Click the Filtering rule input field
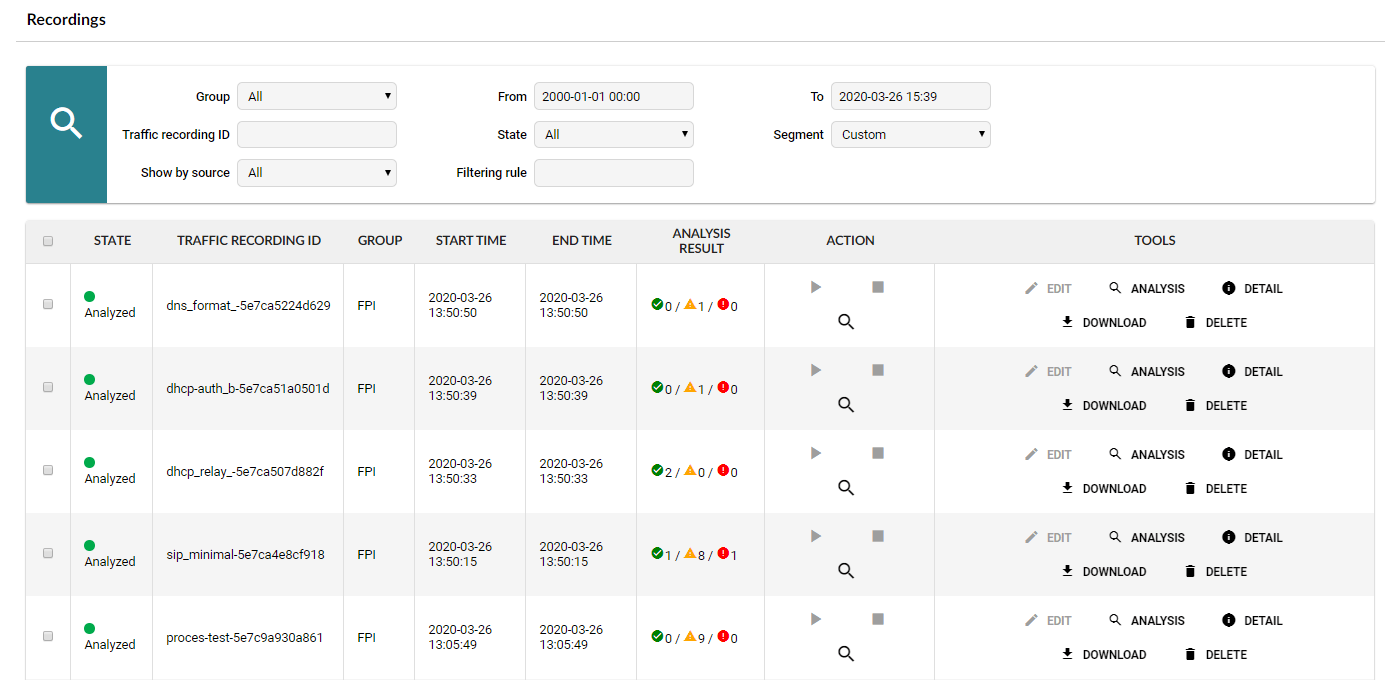This screenshot has height=700, width=1400. pos(613,173)
